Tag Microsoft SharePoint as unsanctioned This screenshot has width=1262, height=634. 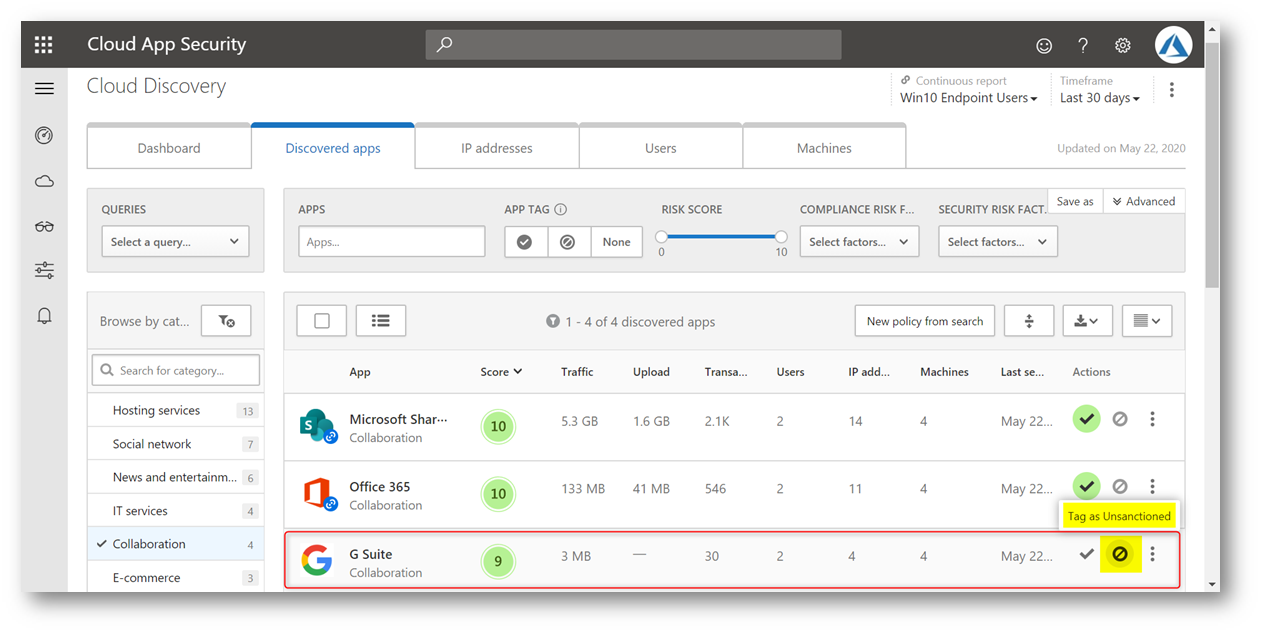[1120, 419]
